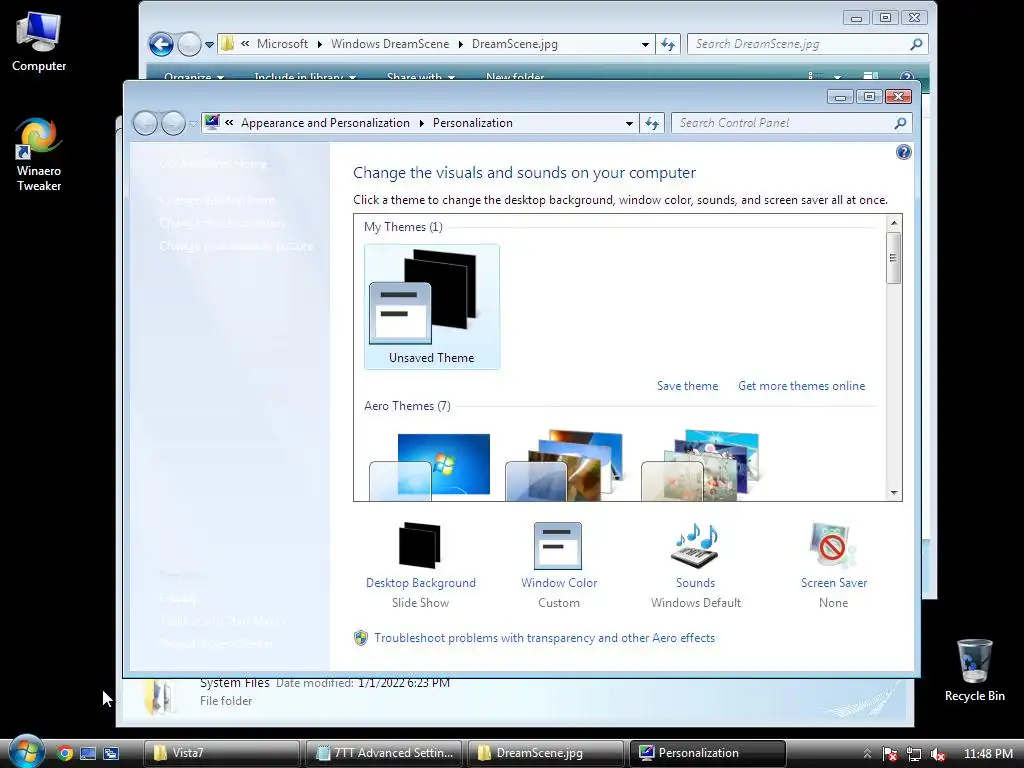Click the DreamScene.jpg search magnifier icon
1024x768 pixels.
click(x=916, y=44)
